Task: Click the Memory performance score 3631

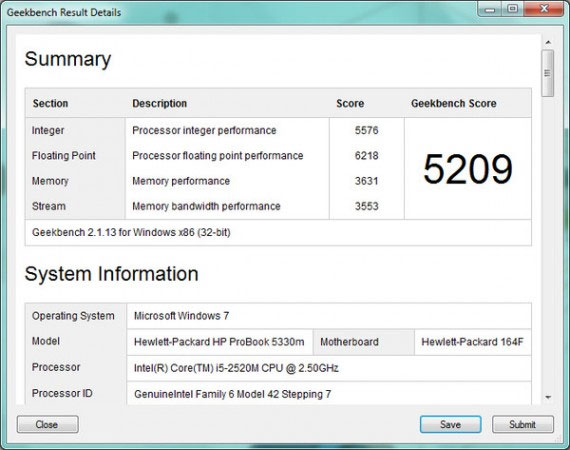Action: (x=366, y=181)
